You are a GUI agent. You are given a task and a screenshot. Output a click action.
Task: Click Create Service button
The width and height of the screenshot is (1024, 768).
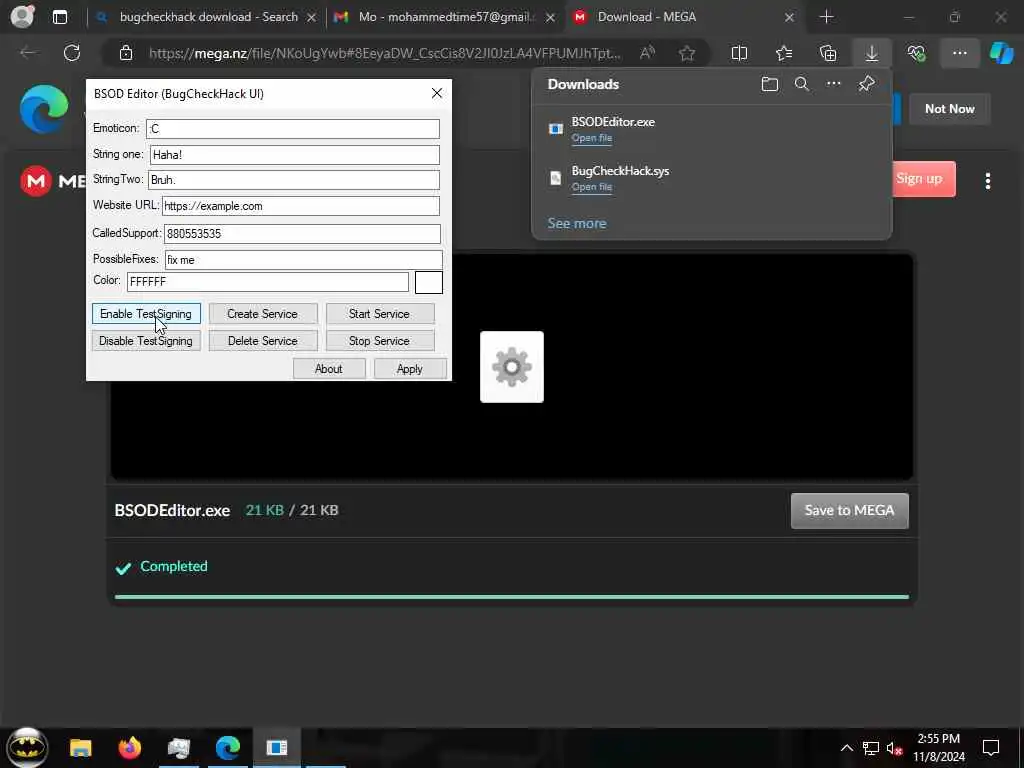coord(263,313)
